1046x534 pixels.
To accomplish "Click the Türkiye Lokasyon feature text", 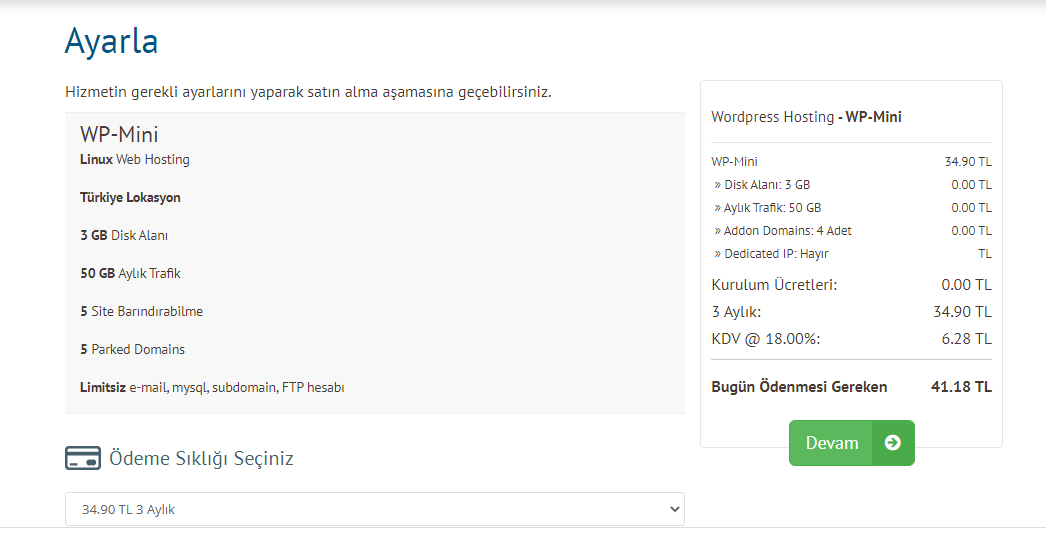I will [x=130, y=198].
